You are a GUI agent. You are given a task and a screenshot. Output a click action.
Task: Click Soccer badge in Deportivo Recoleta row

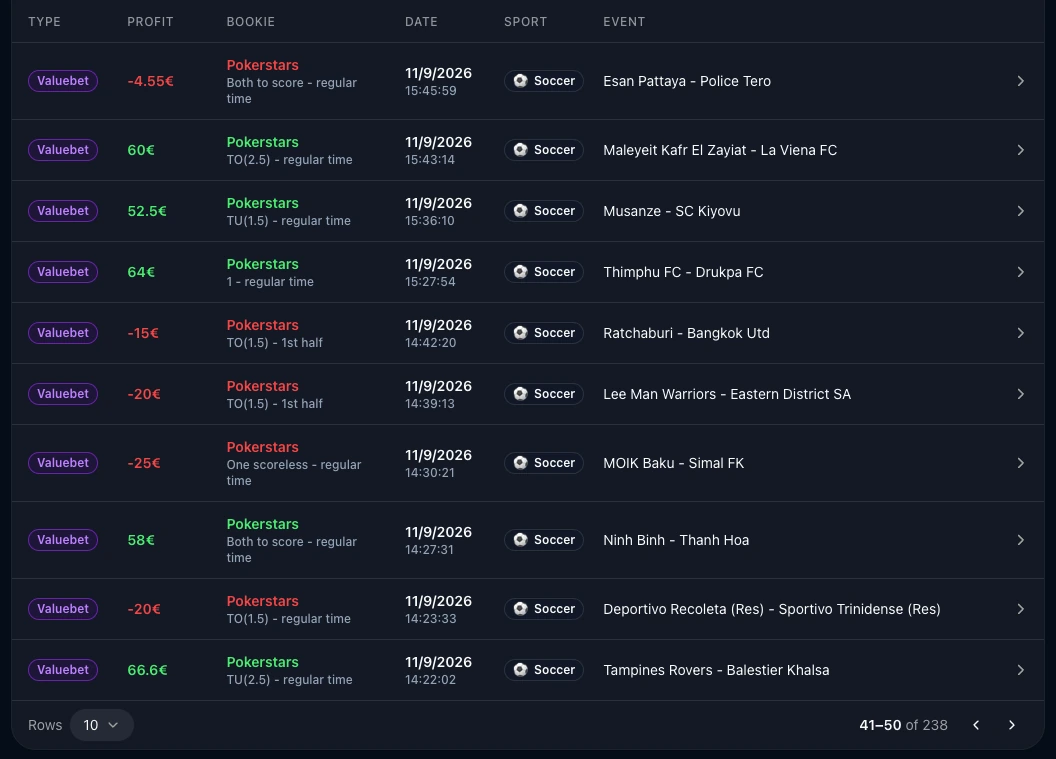tap(543, 609)
